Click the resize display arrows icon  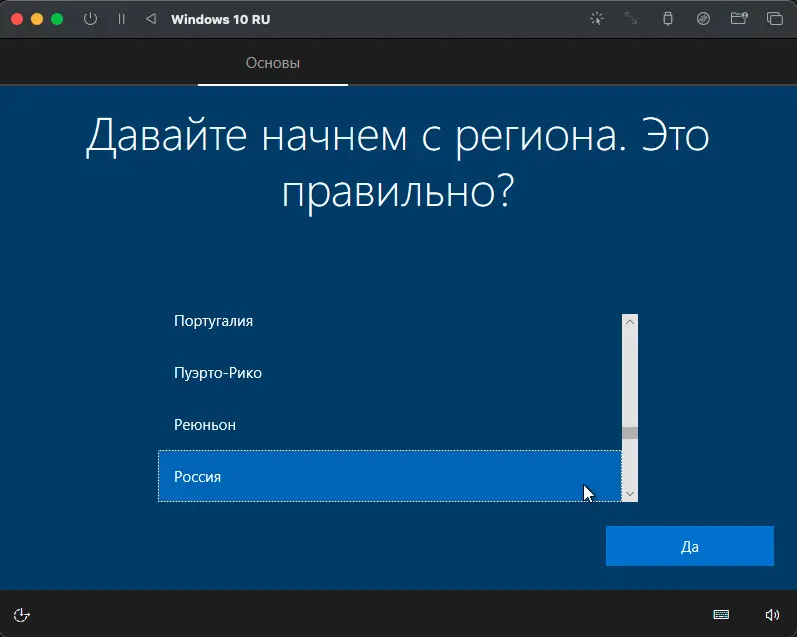[x=631, y=19]
